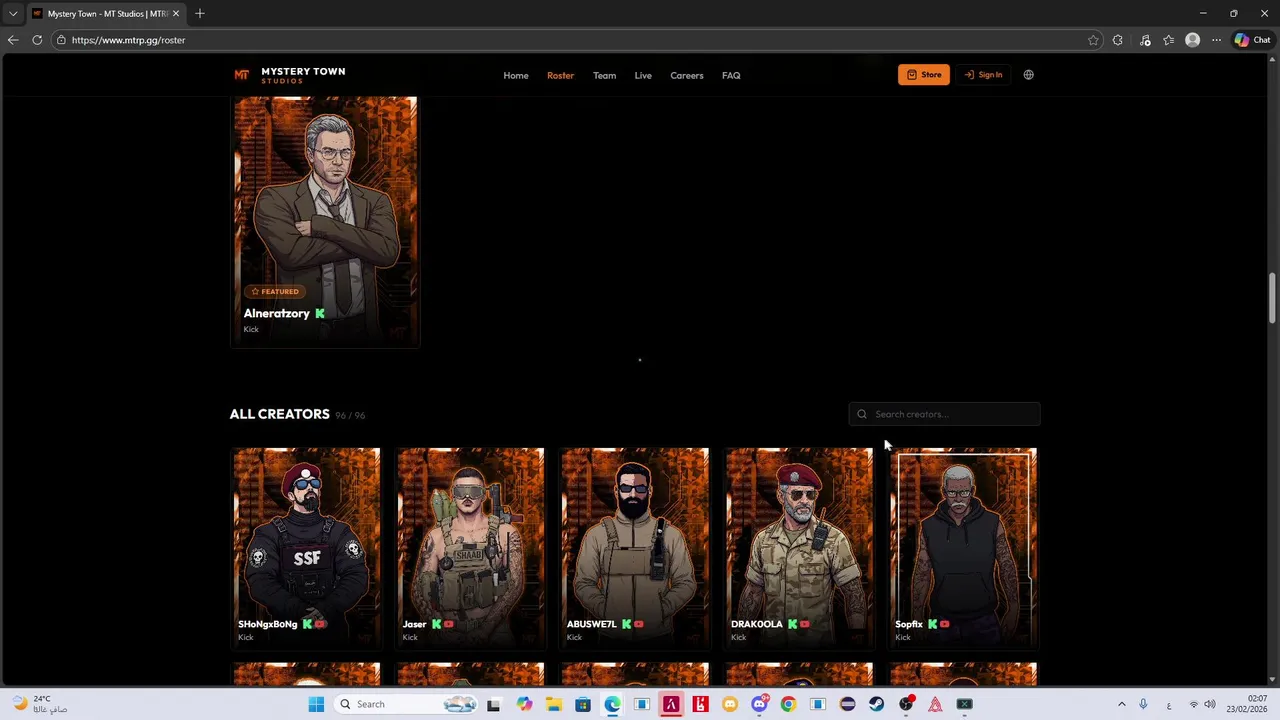
Task: Click the page vertical scrollbar thumb
Action: pyautogui.click(x=1273, y=297)
